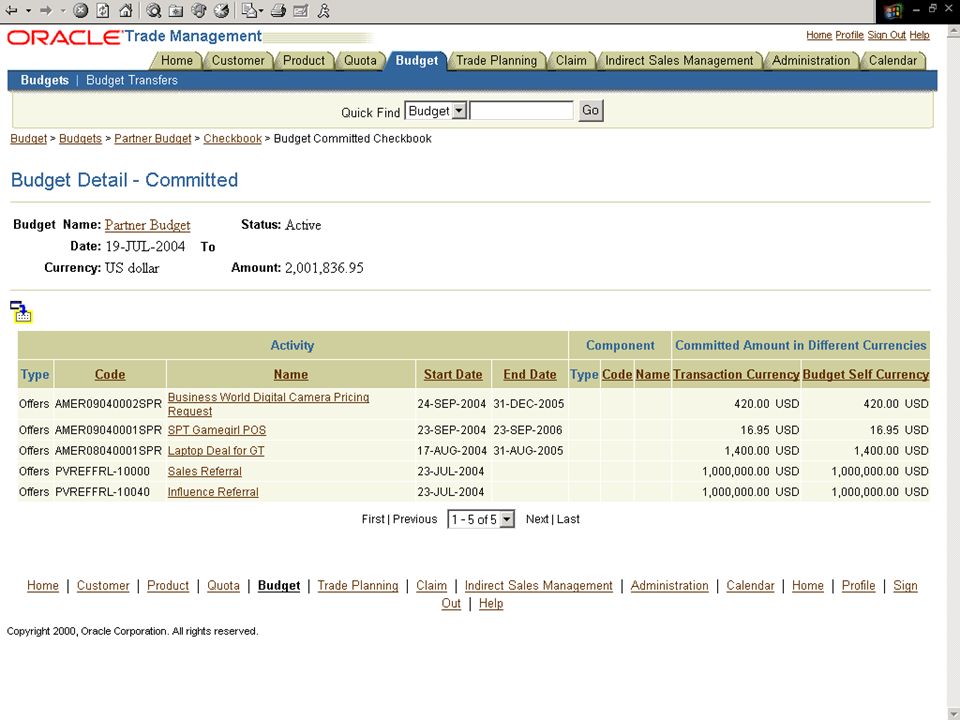This screenshot has height=720, width=960.
Task: Open the Sales Referral offer link
Action: click(204, 471)
